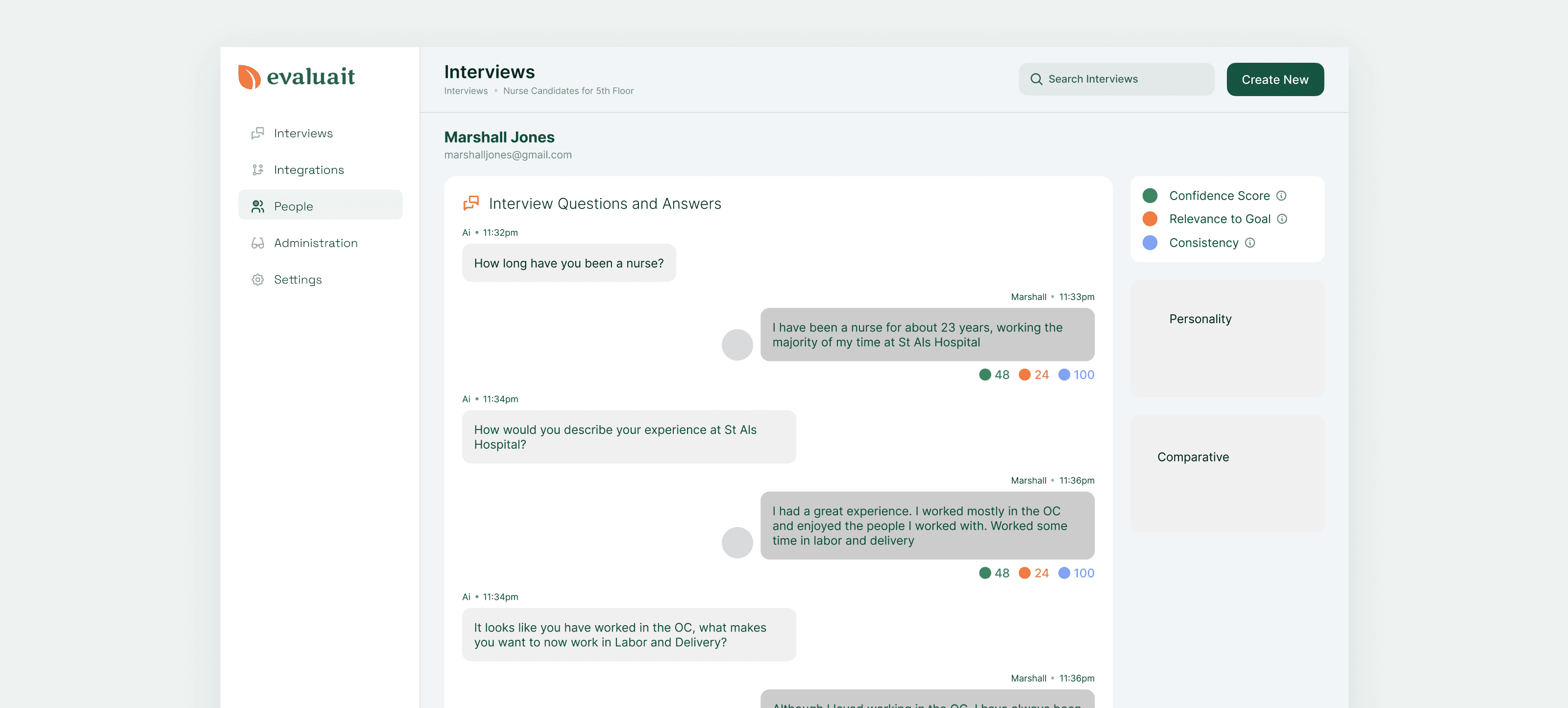Focus the Search Interviews input field
This screenshot has height=708, width=1568.
tap(1126, 79)
